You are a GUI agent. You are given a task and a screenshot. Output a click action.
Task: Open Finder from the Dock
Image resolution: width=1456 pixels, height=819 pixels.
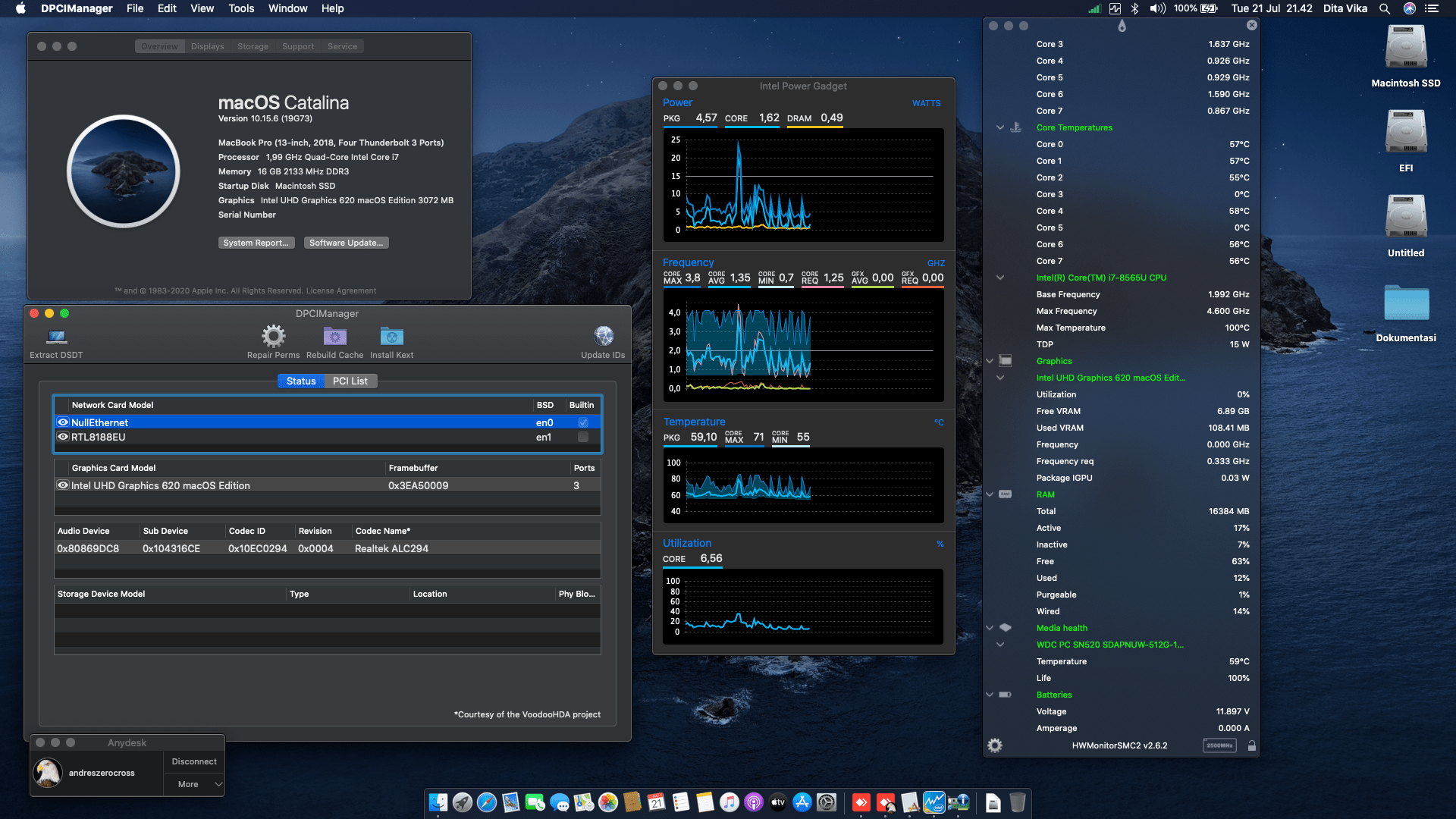click(438, 802)
